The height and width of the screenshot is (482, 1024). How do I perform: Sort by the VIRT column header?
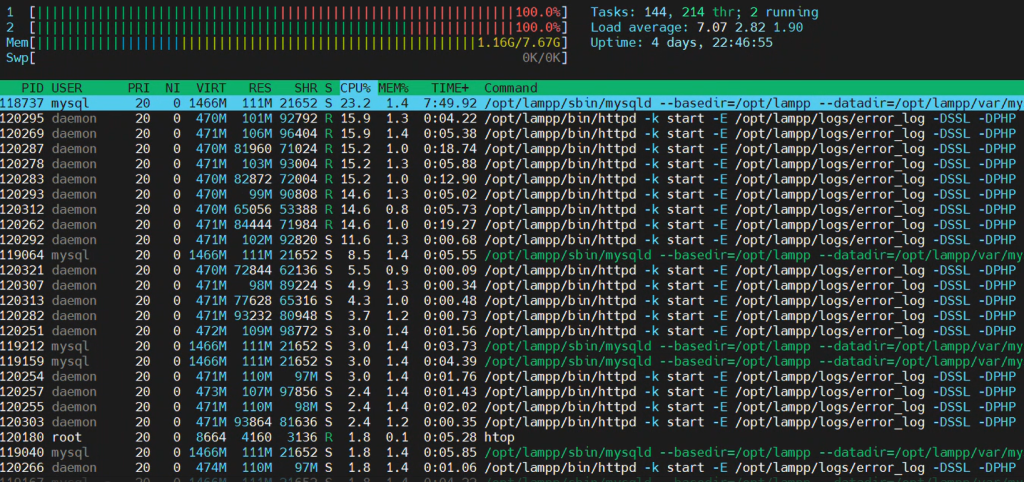coord(211,88)
